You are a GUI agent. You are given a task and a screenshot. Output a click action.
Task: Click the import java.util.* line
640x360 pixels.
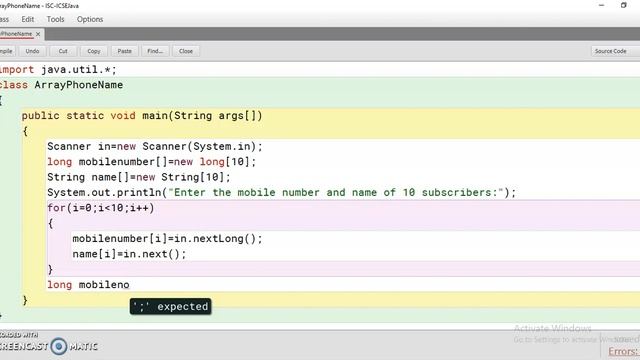58,69
